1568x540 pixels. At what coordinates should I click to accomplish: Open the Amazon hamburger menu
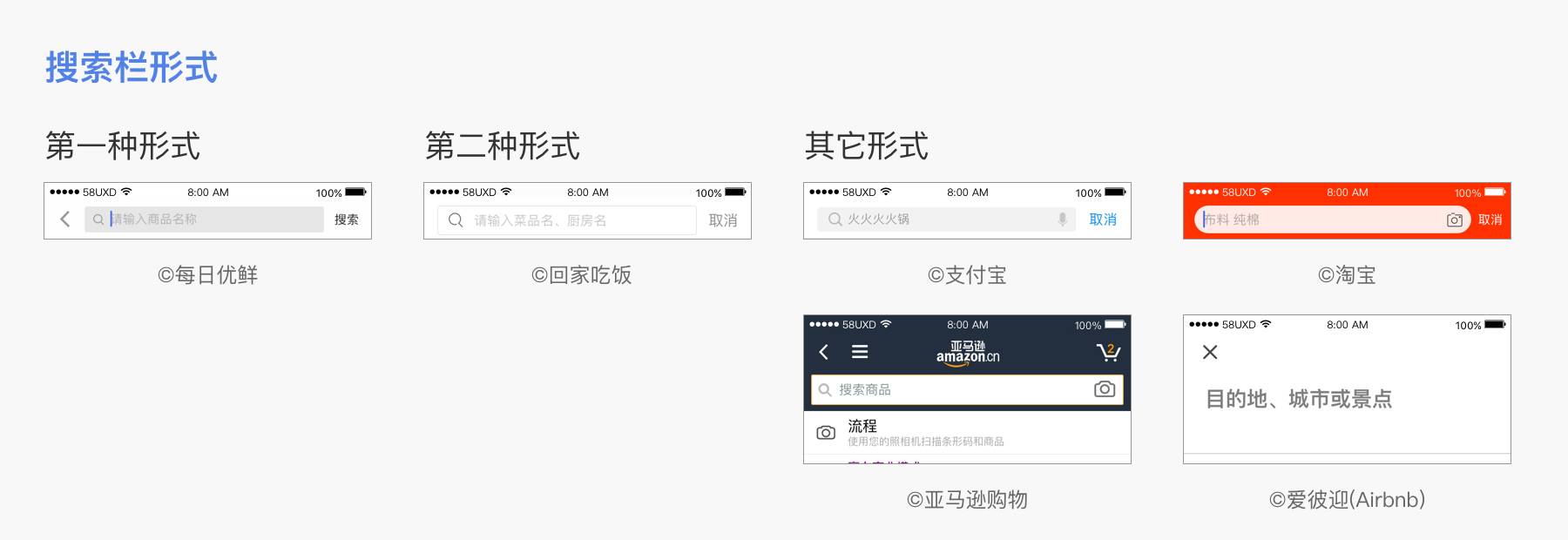click(x=860, y=352)
